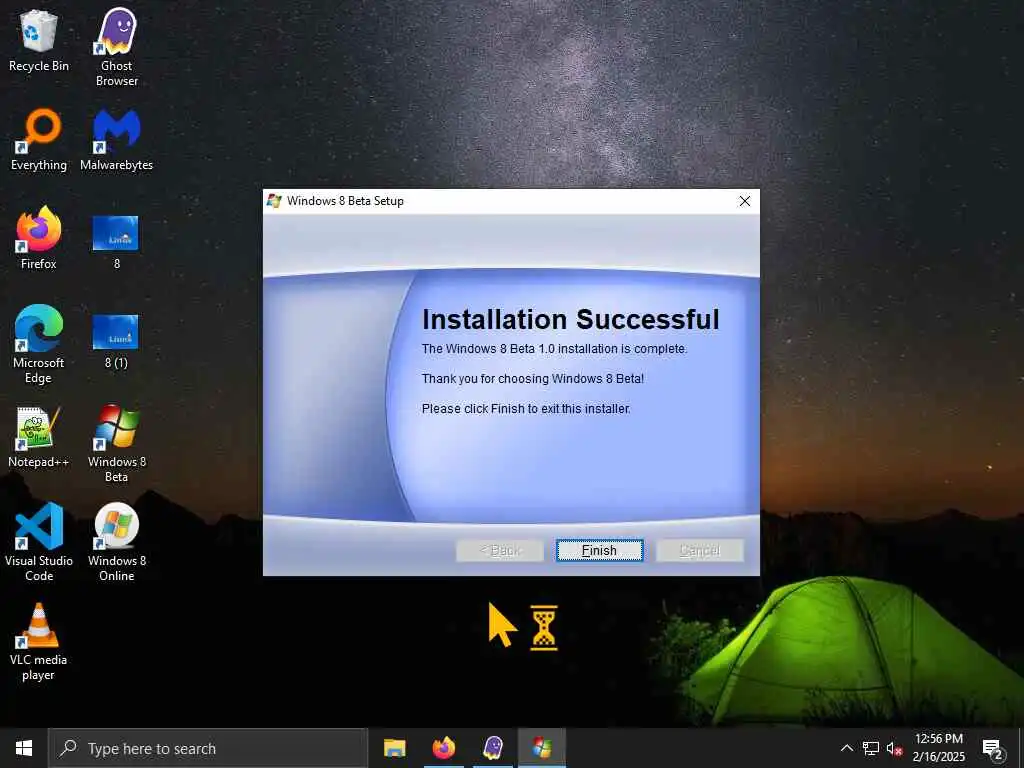The height and width of the screenshot is (768, 1024).
Task: Click the greyed-out Back button
Action: 500,551
